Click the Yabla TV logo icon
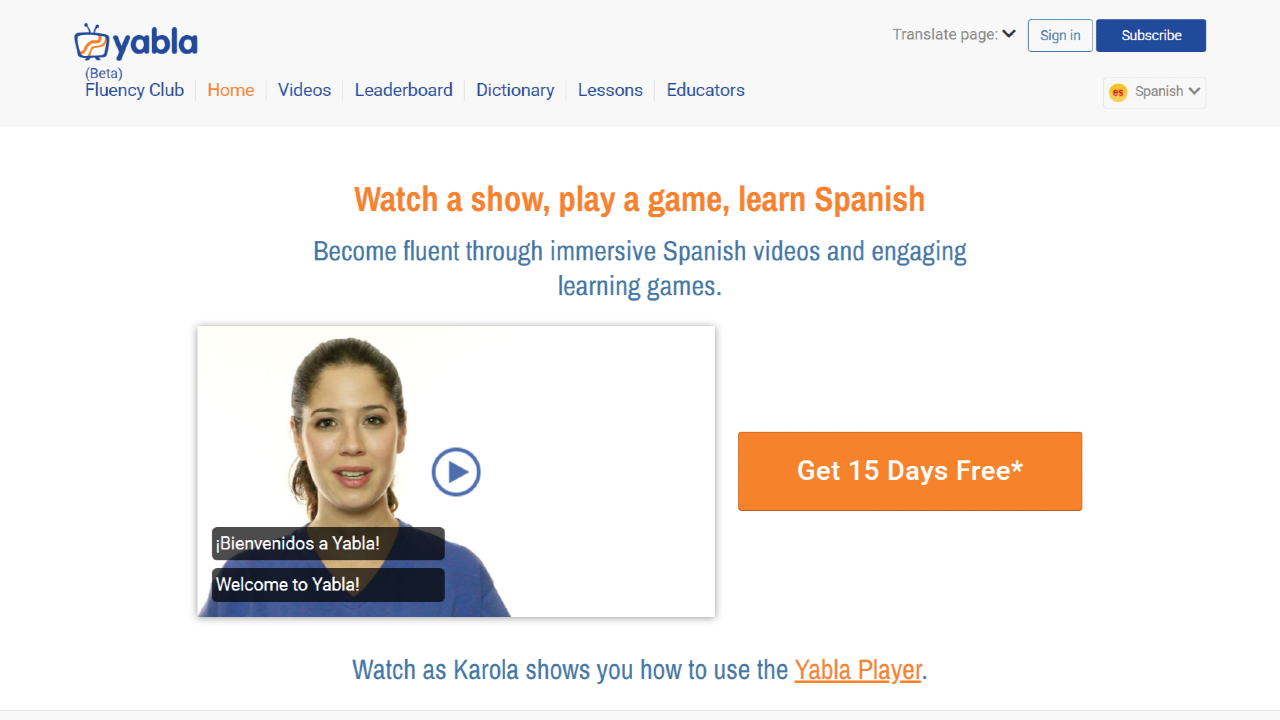 [x=91, y=41]
